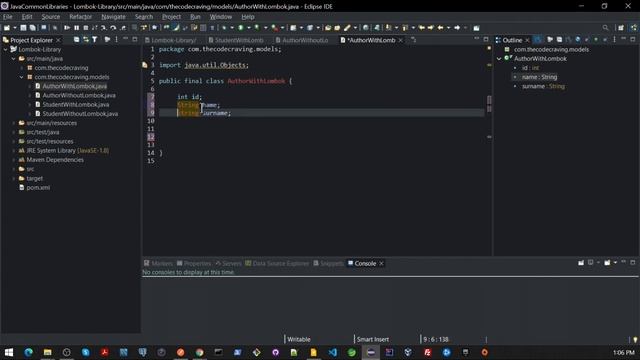
Task: Expand the src/main/resources folder
Action: pyautogui.click(x=13, y=123)
